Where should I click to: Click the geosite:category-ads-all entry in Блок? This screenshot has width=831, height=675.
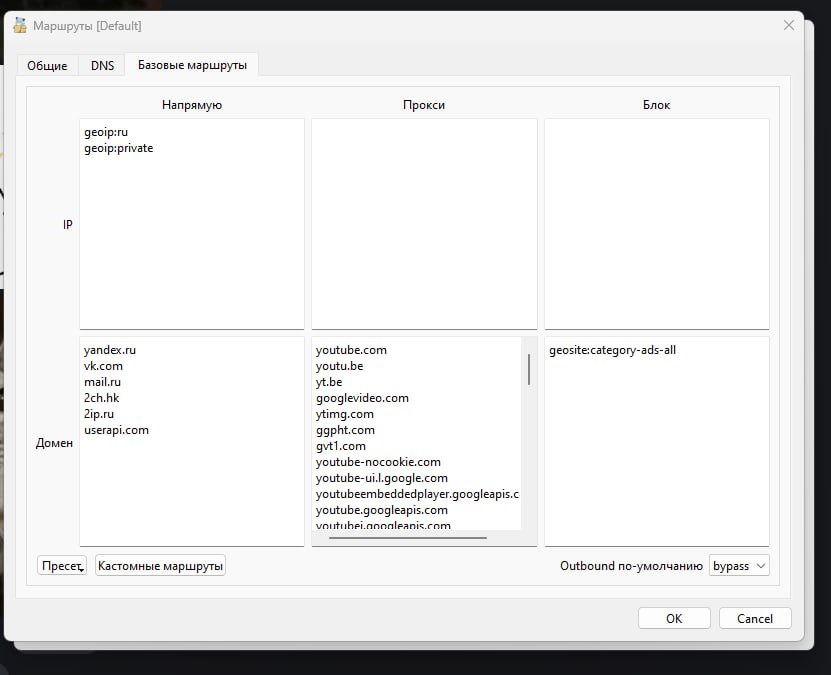tap(612, 350)
